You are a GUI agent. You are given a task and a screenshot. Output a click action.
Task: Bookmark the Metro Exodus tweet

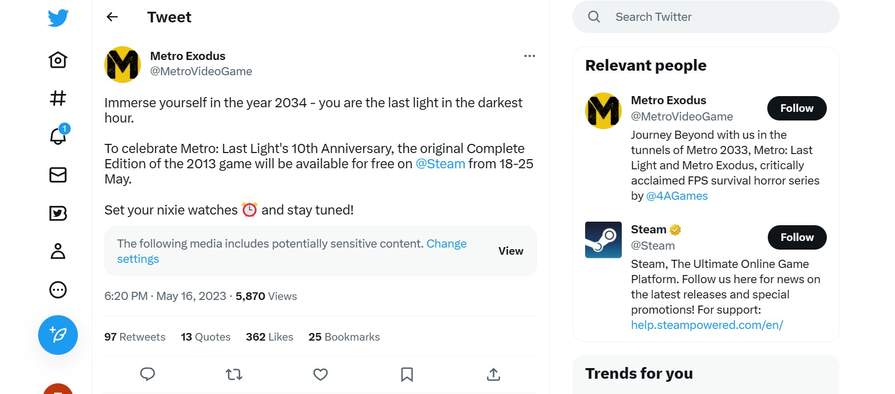[406, 374]
